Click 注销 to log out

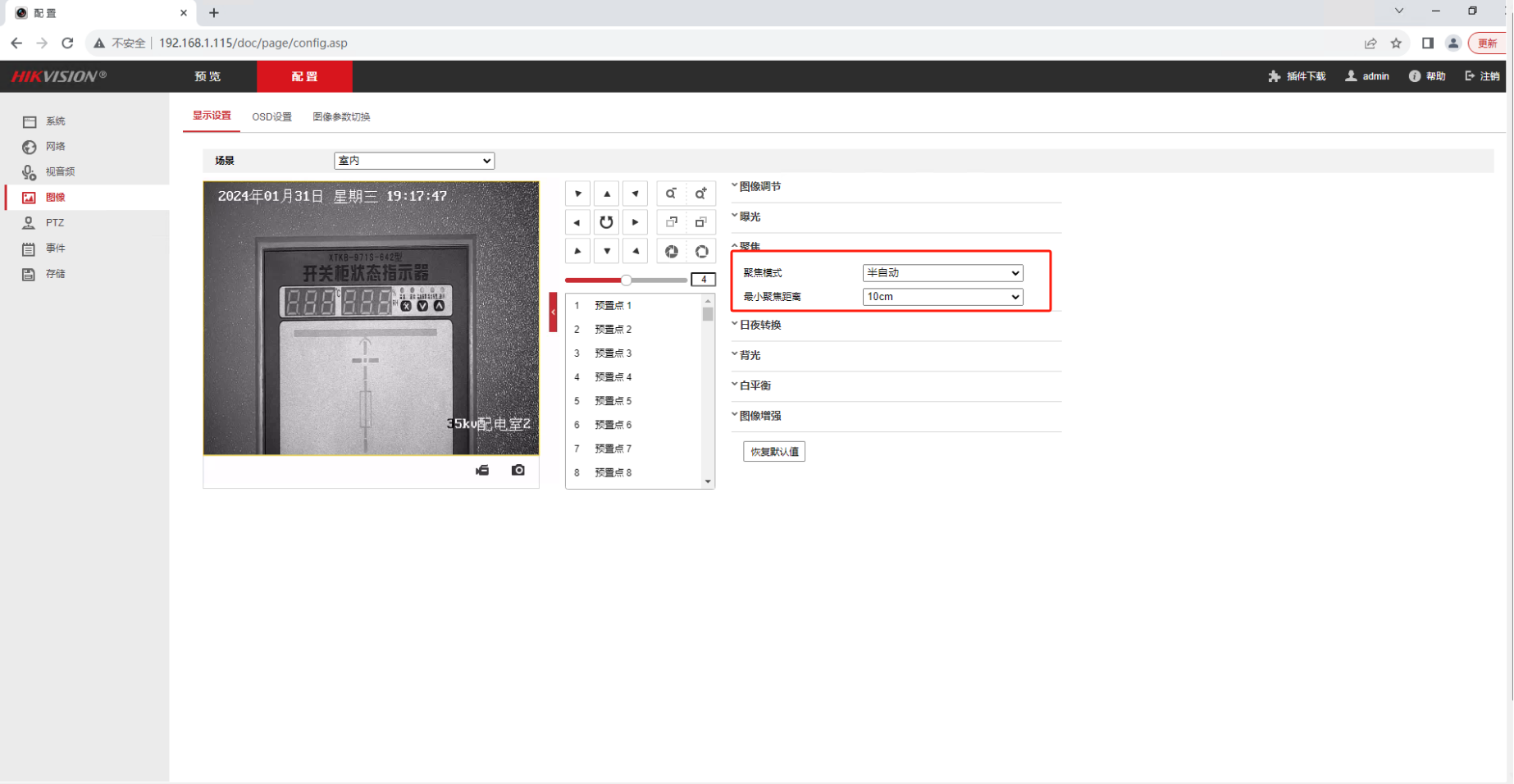tap(1482, 76)
